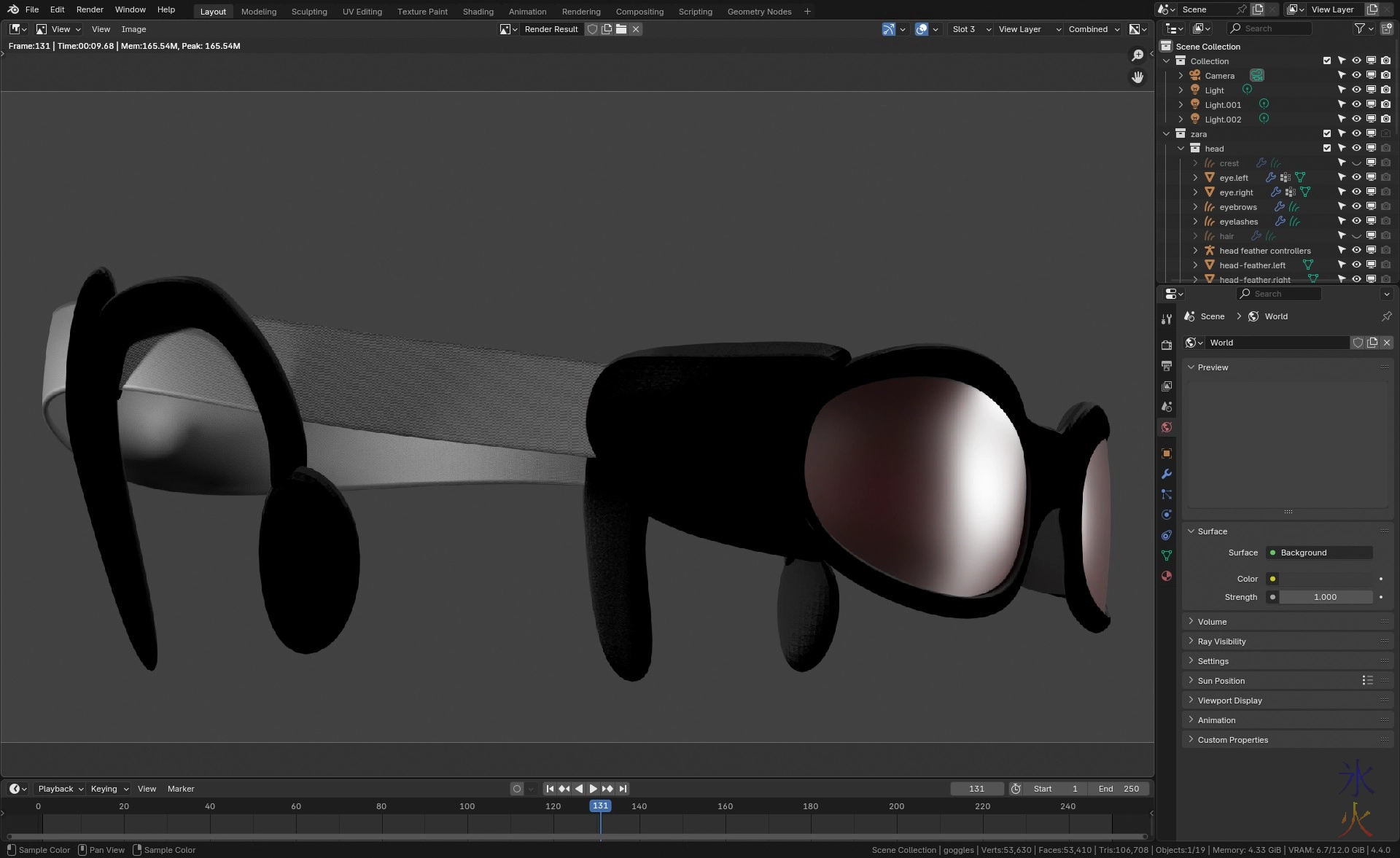The height and width of the screenshot is (858, 1400).
Task: Click the Physics properties tab icon
Action: [1167, 515]
